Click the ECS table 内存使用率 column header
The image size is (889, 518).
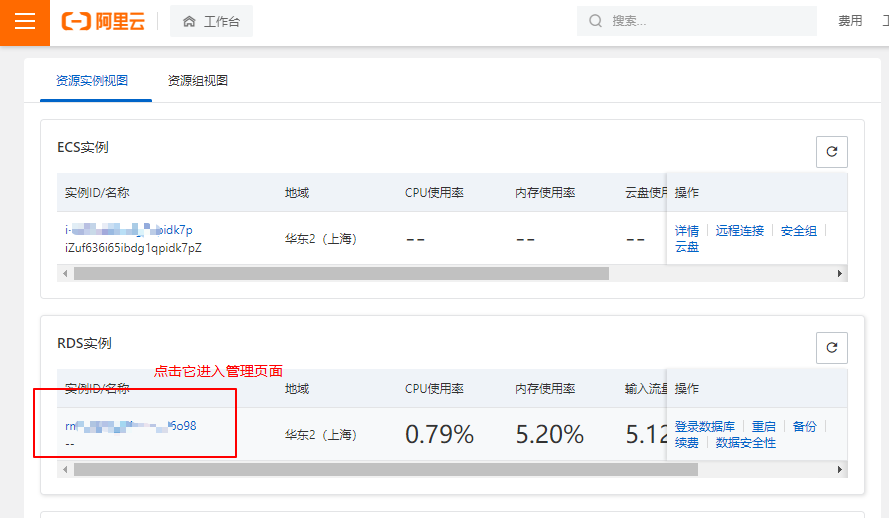[x=545, y=193]
